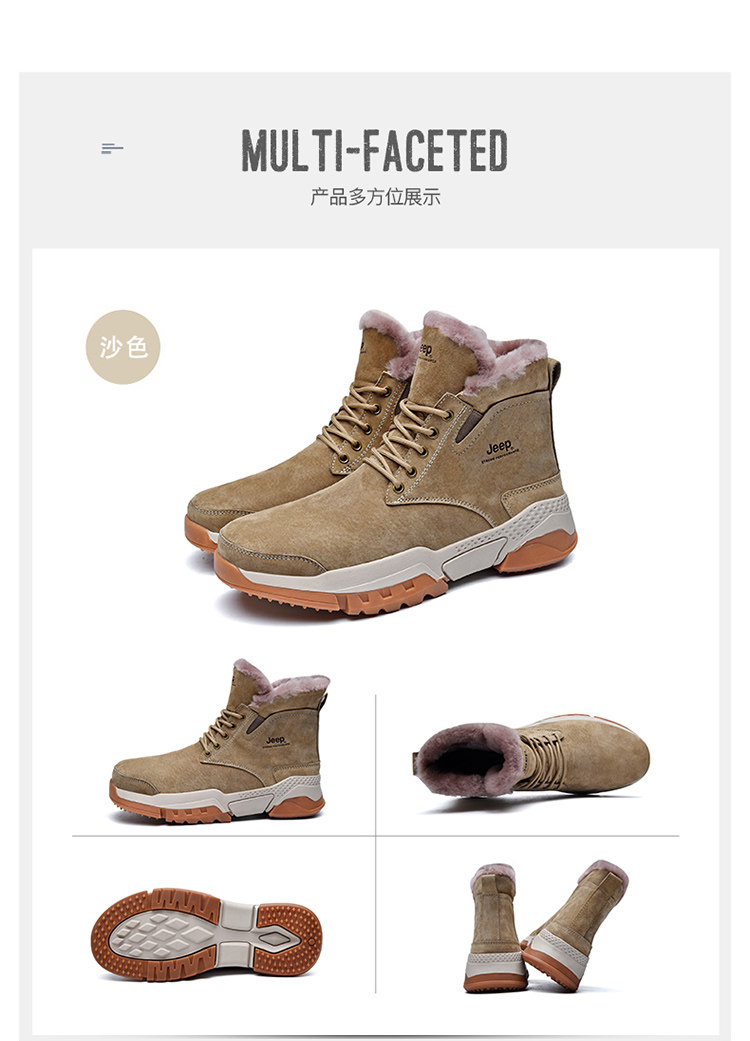Select the 沙色 color swatch circle
The height and width of the screenshot is (1041, 750).
[x=123, y=347]
